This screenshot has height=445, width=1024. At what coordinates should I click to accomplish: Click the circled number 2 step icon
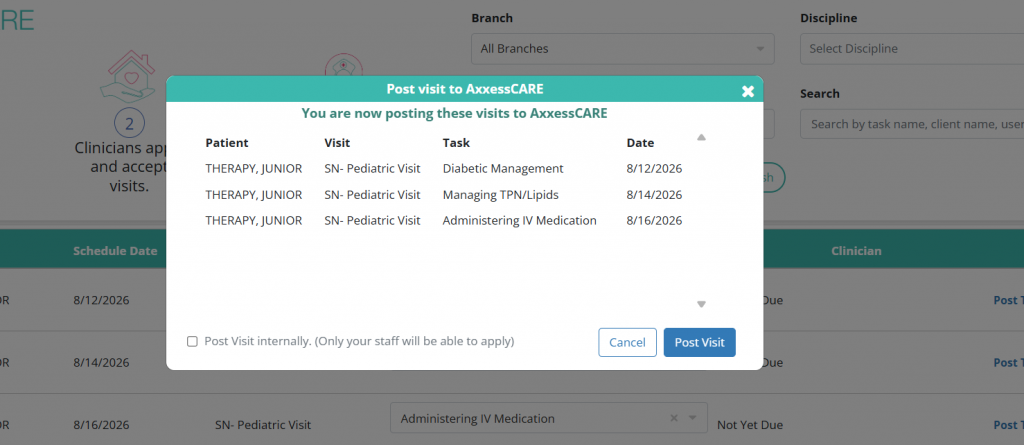tap(129, 123)
